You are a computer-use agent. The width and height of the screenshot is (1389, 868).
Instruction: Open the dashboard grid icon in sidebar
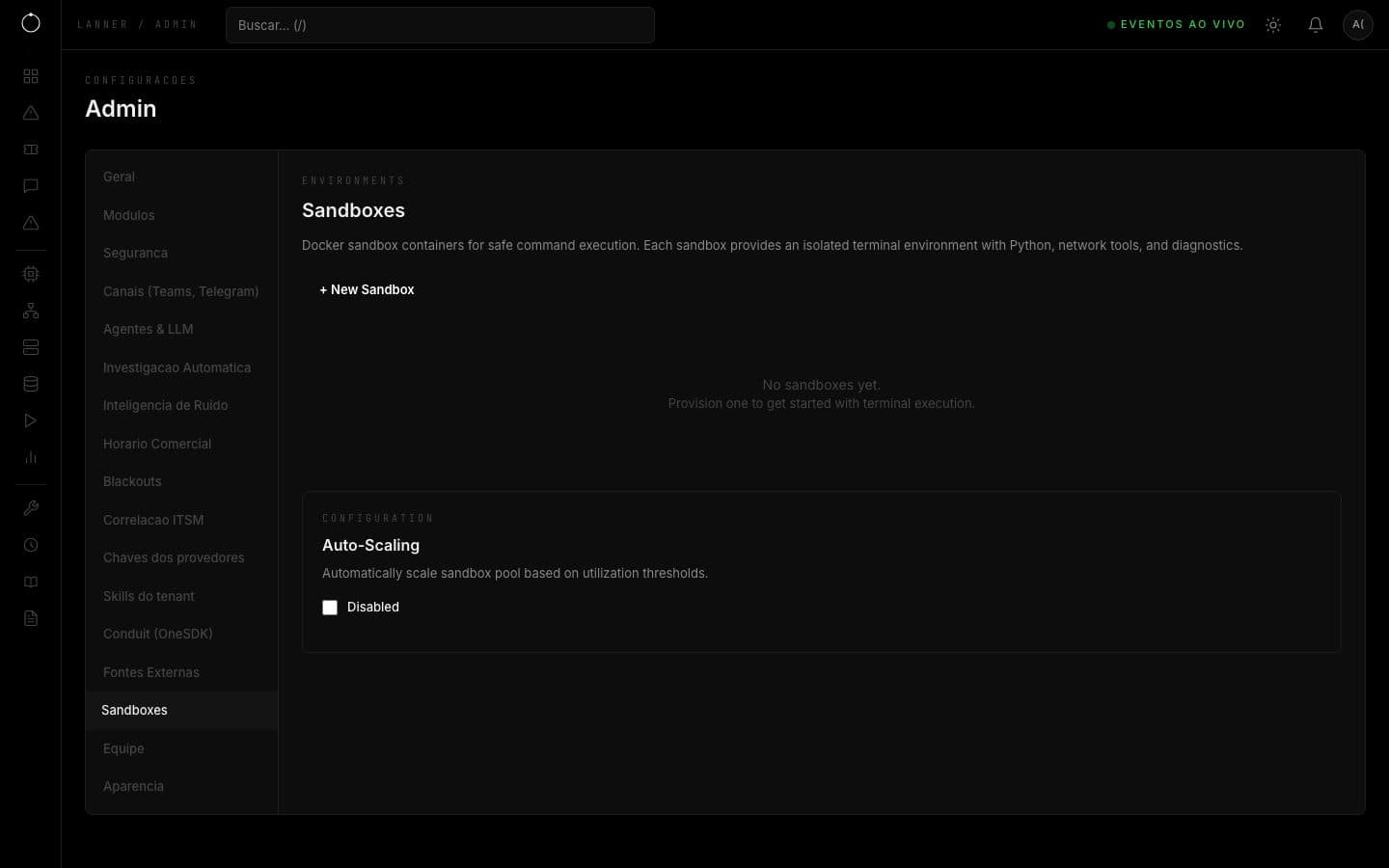pyautogui.click(x=31, y=76)
